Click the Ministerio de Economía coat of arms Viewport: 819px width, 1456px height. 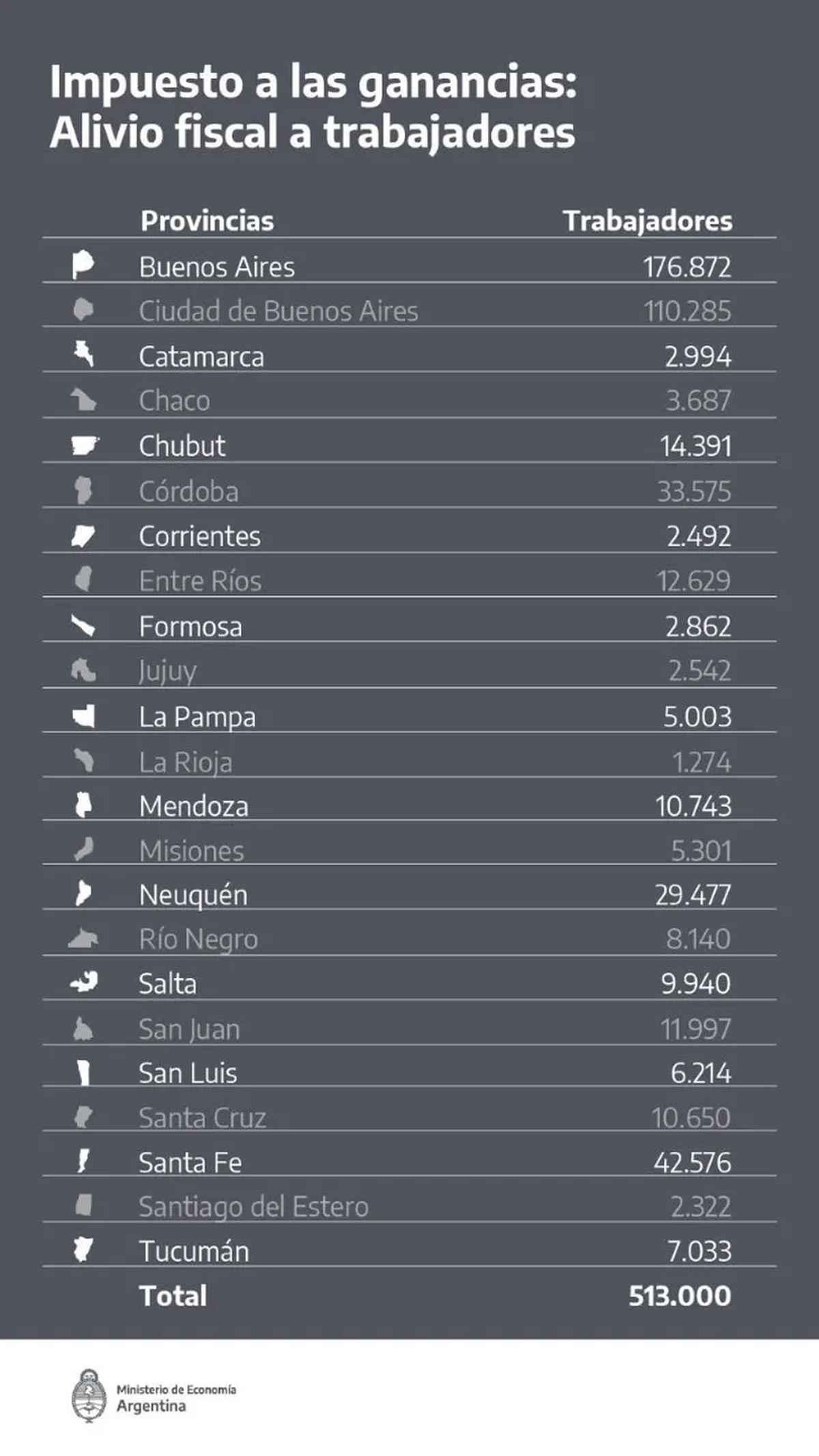coord(89,1396)
